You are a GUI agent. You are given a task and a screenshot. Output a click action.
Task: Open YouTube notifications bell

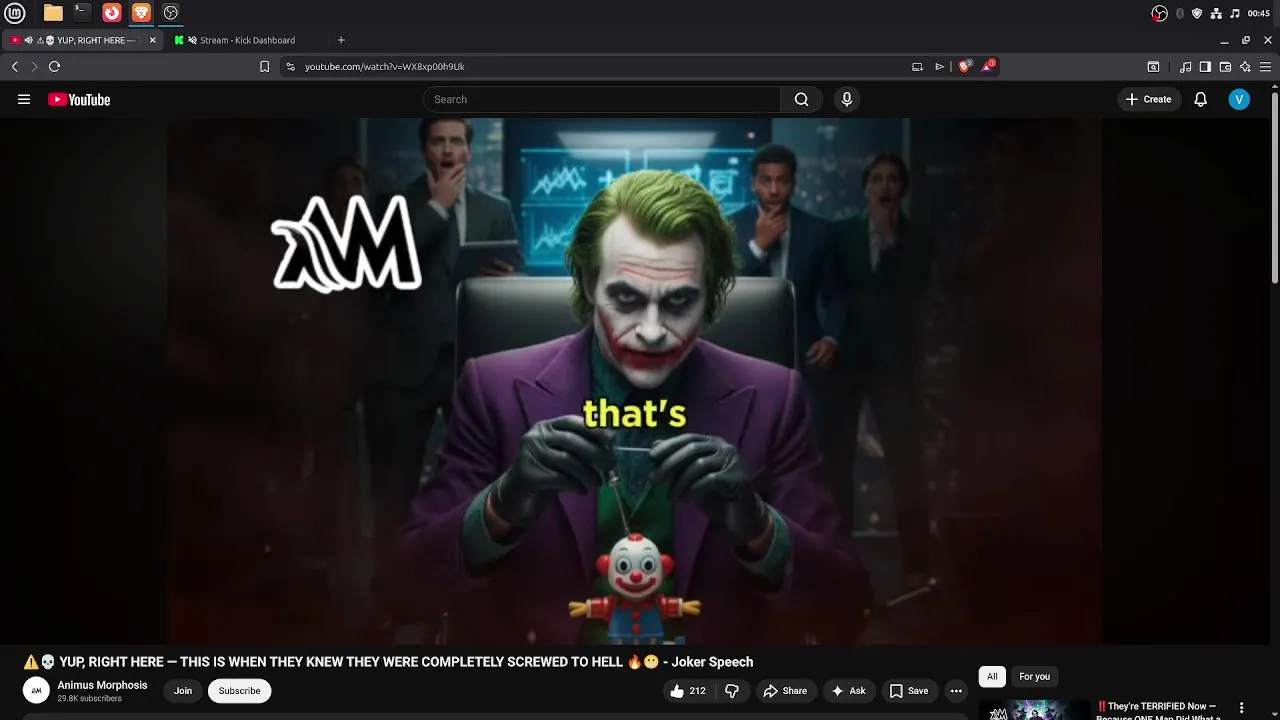[x=1201, y=99]
